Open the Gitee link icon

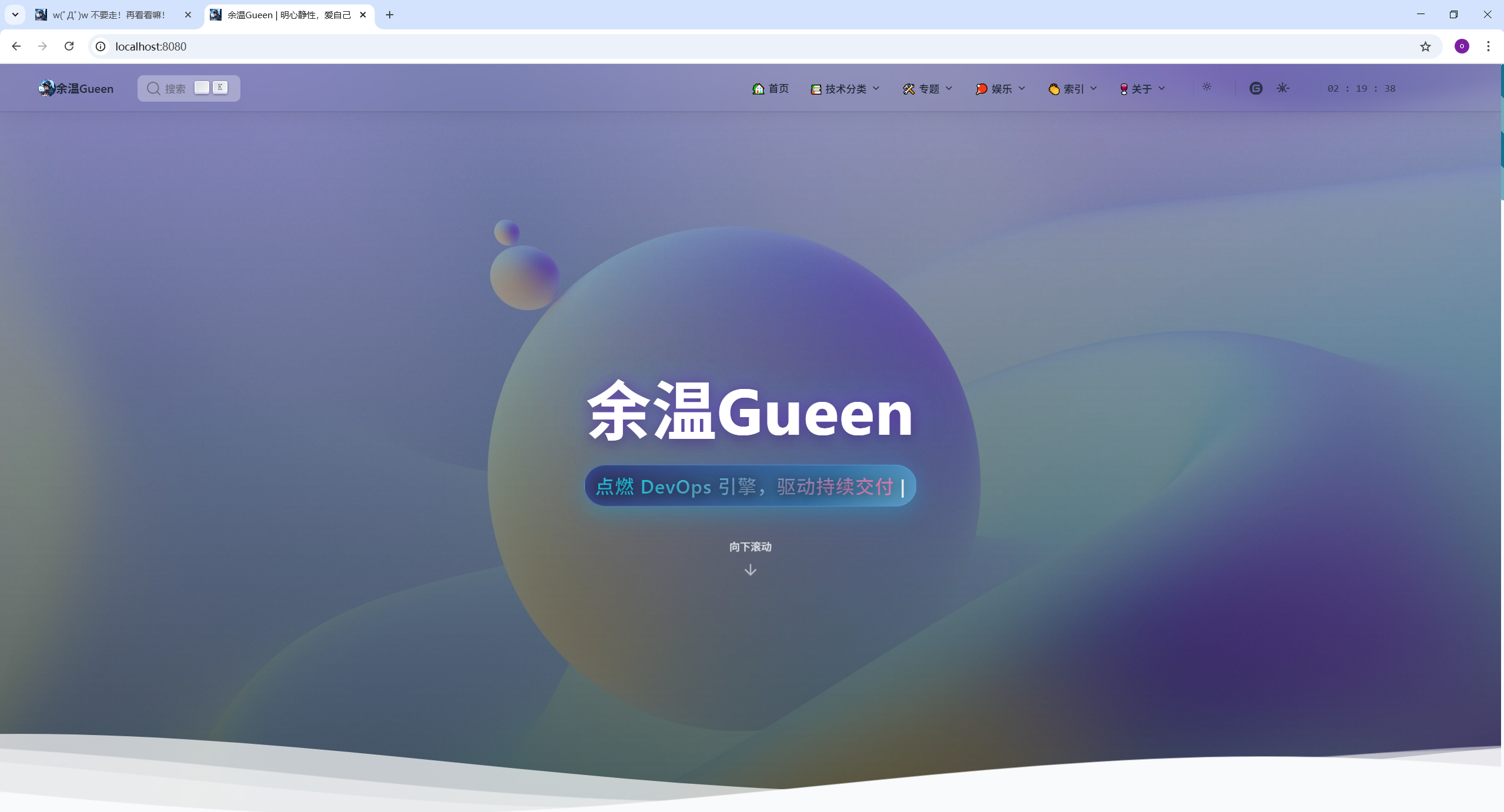click(x=1255, y=88)
